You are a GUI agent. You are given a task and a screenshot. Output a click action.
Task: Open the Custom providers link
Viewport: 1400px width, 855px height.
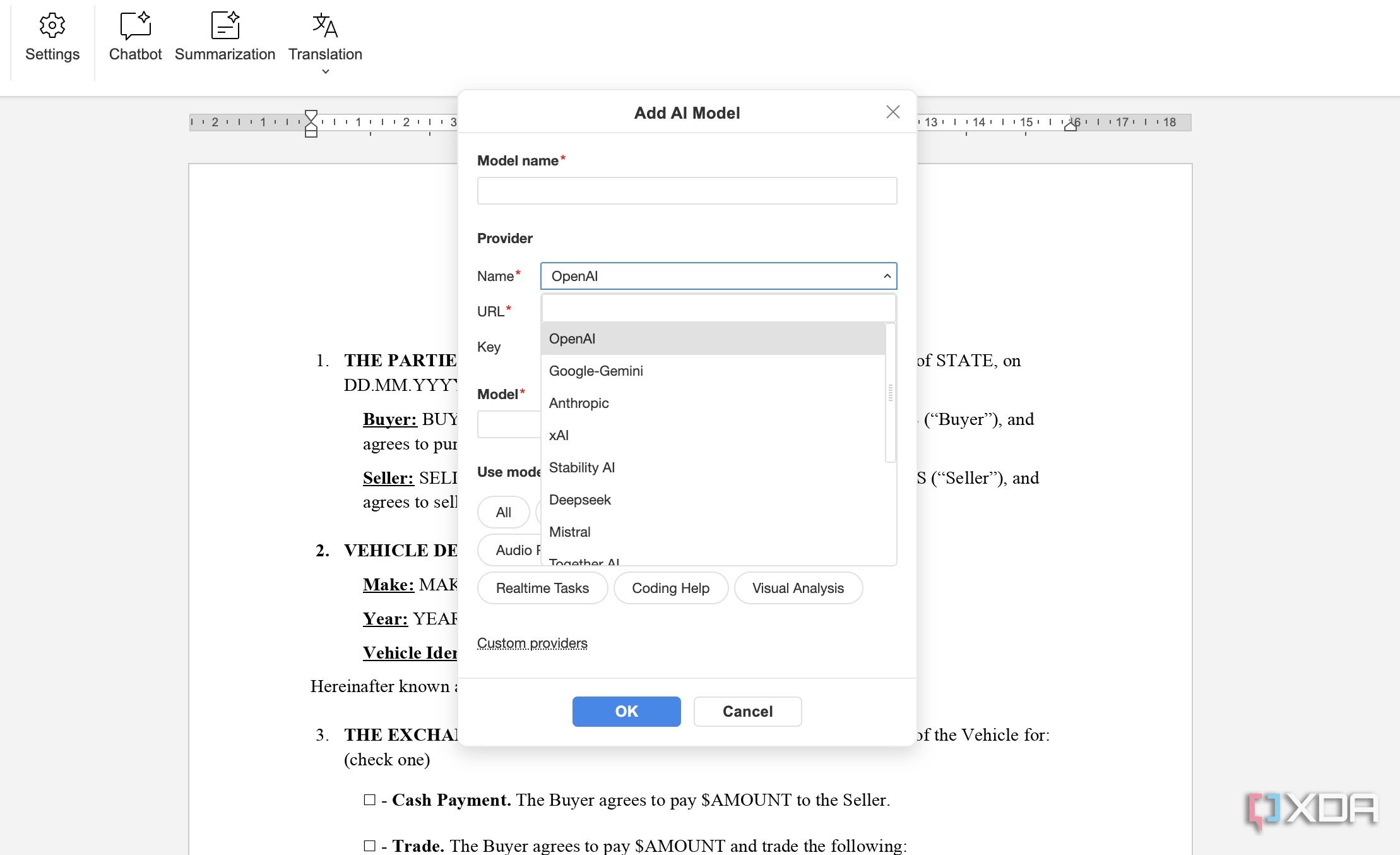532,643
